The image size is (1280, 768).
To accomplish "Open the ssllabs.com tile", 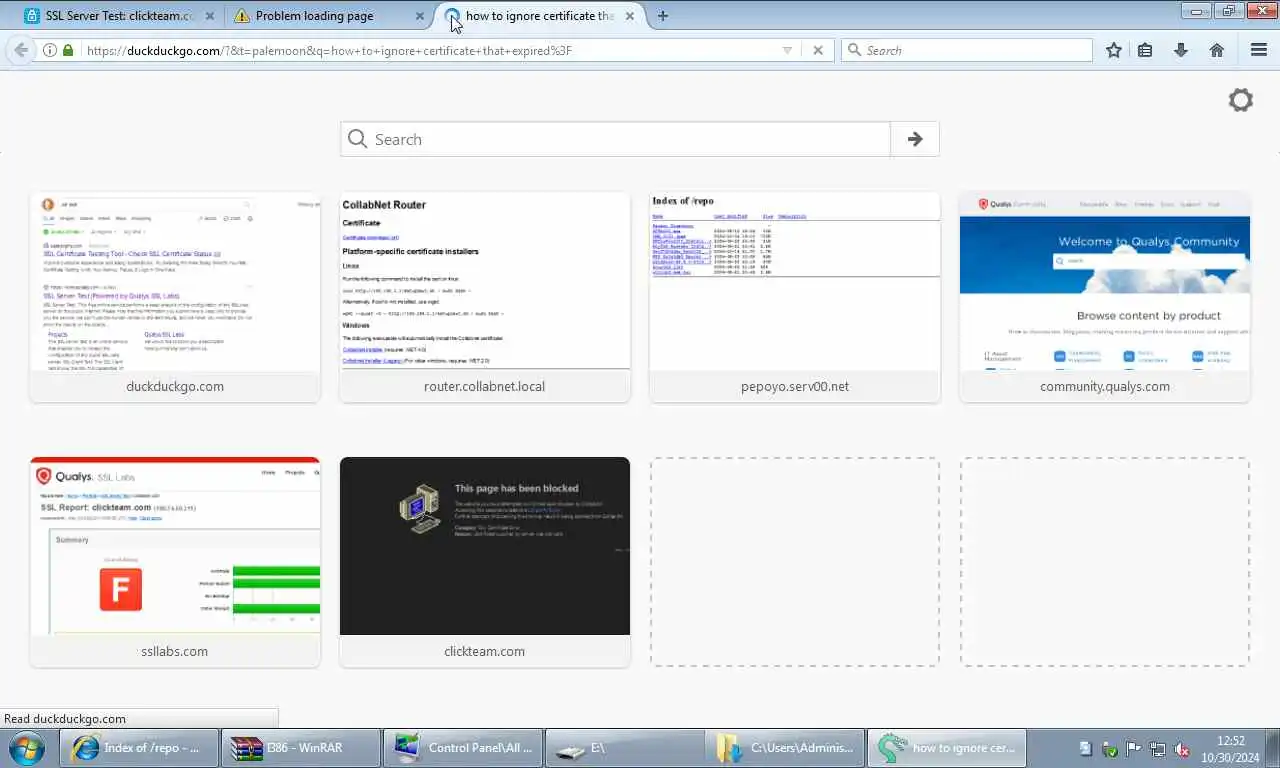I will click(x=175, y=562).
